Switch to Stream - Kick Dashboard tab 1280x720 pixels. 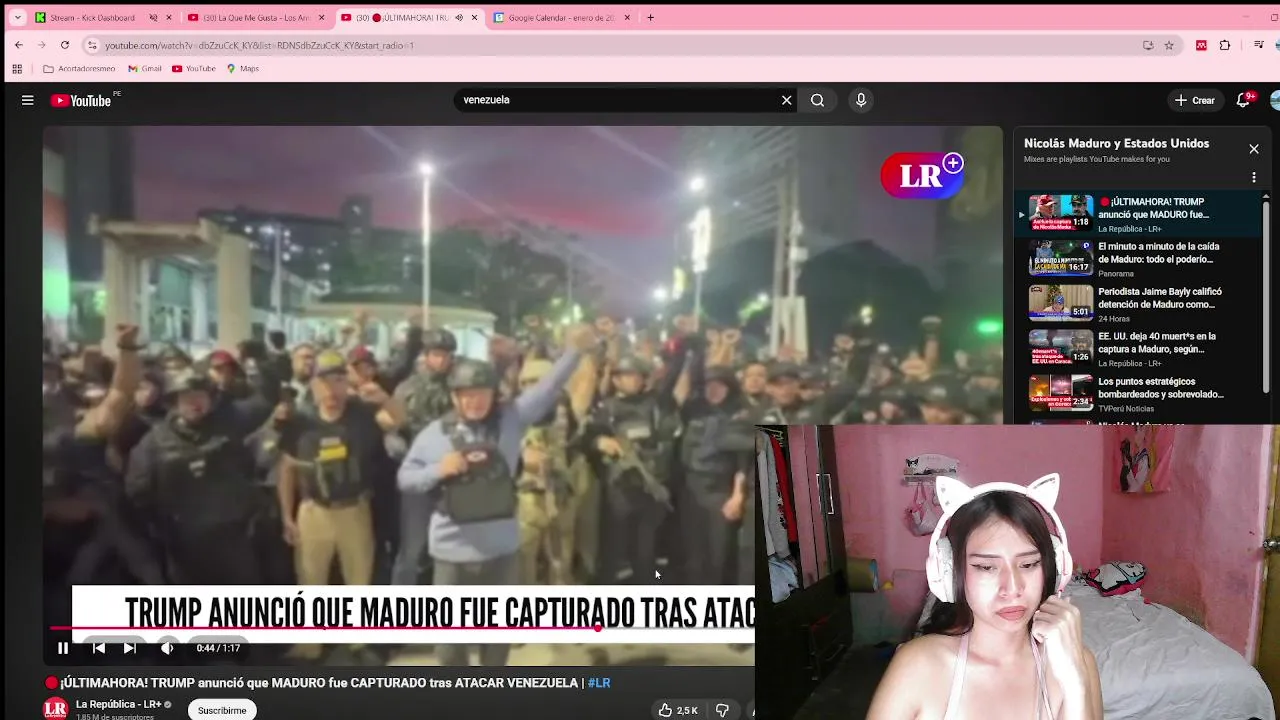click(92, 18)
